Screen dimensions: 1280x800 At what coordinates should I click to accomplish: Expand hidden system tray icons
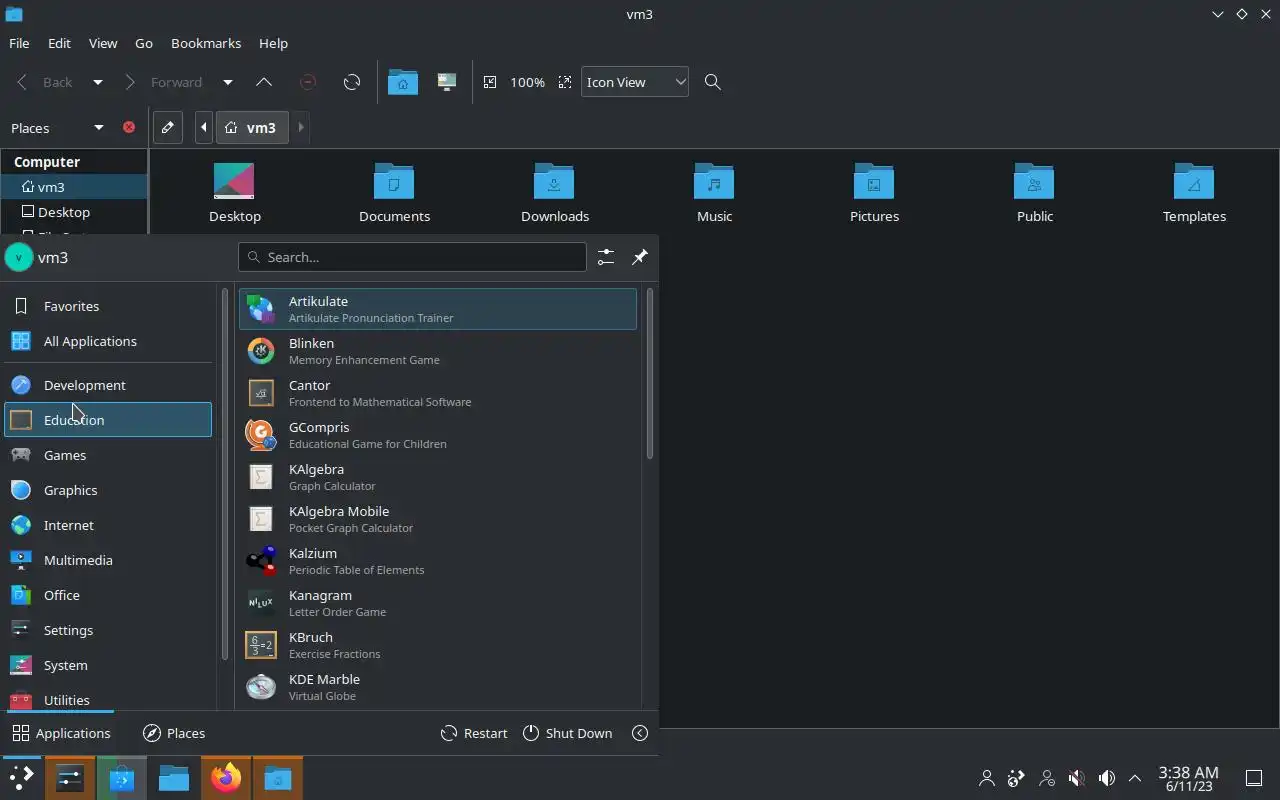(1135, 778)
